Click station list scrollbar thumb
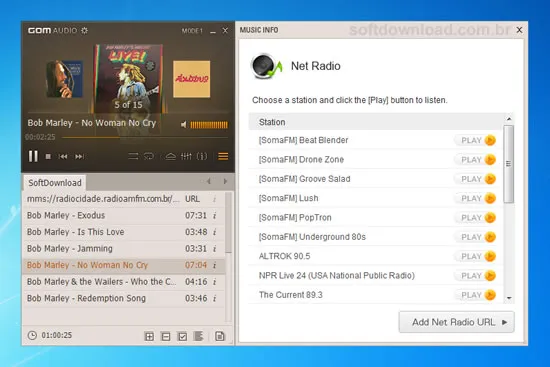Image resolution: width=550 pixels, height=367 pixels. click(x=509, y=164)
